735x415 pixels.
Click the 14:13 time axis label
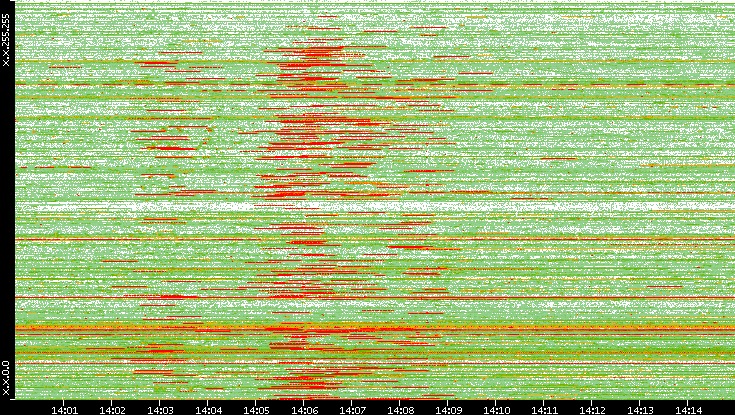(640, 410)
